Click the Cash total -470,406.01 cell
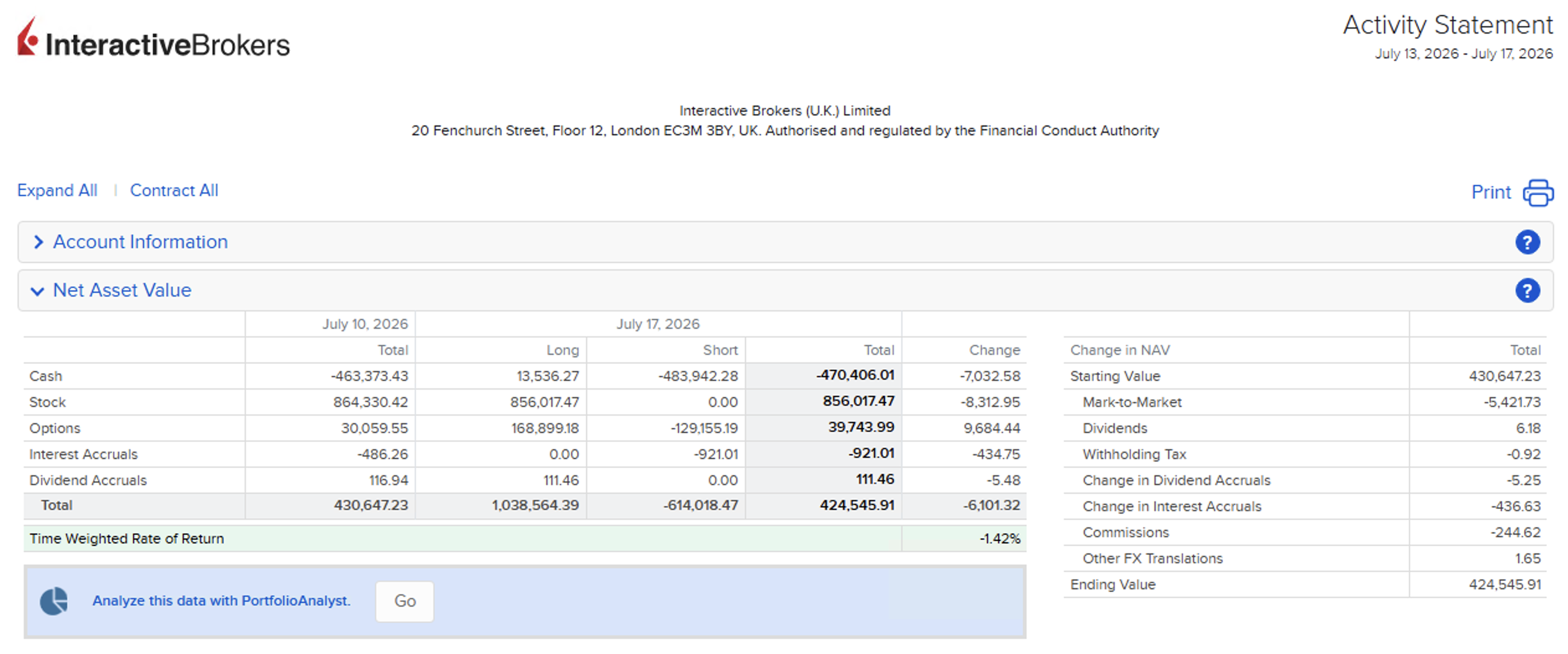The width and height of the screenshot is (1568, 654). [823, 375]
